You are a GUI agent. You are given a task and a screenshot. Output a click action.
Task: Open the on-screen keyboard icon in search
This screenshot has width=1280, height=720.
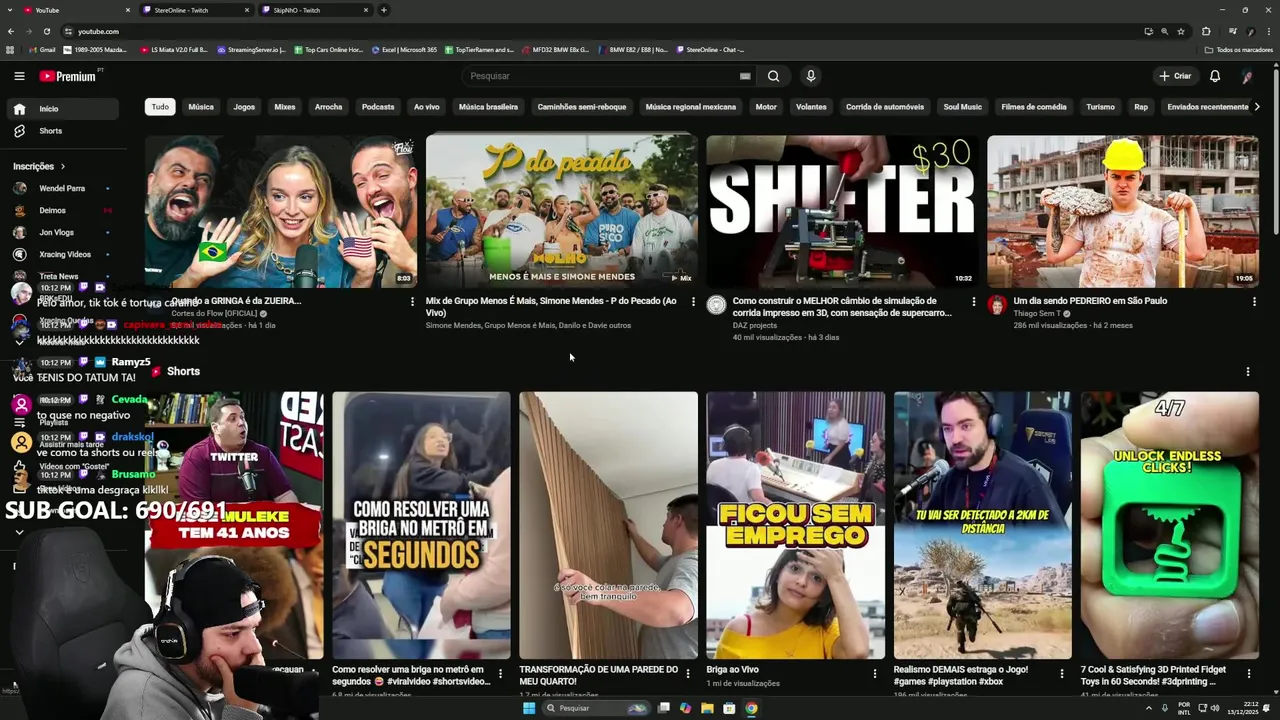[745, 76]
